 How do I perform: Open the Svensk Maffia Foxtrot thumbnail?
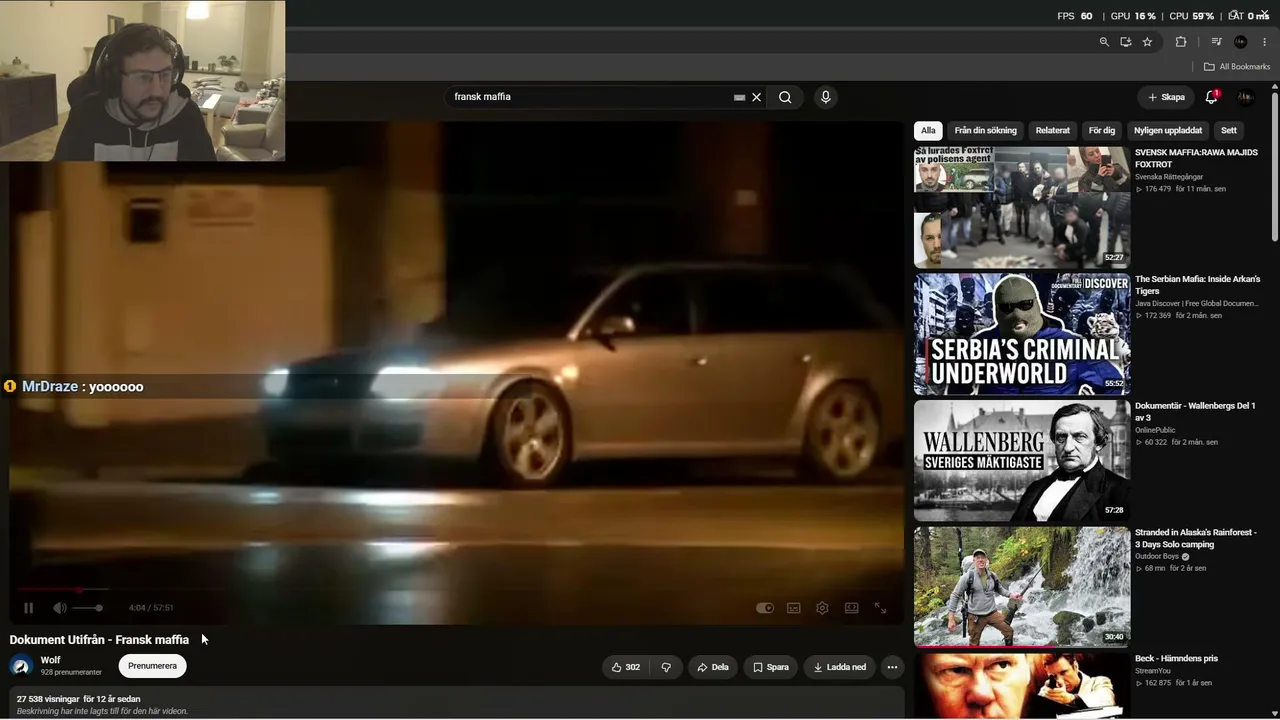point(1022,208)
